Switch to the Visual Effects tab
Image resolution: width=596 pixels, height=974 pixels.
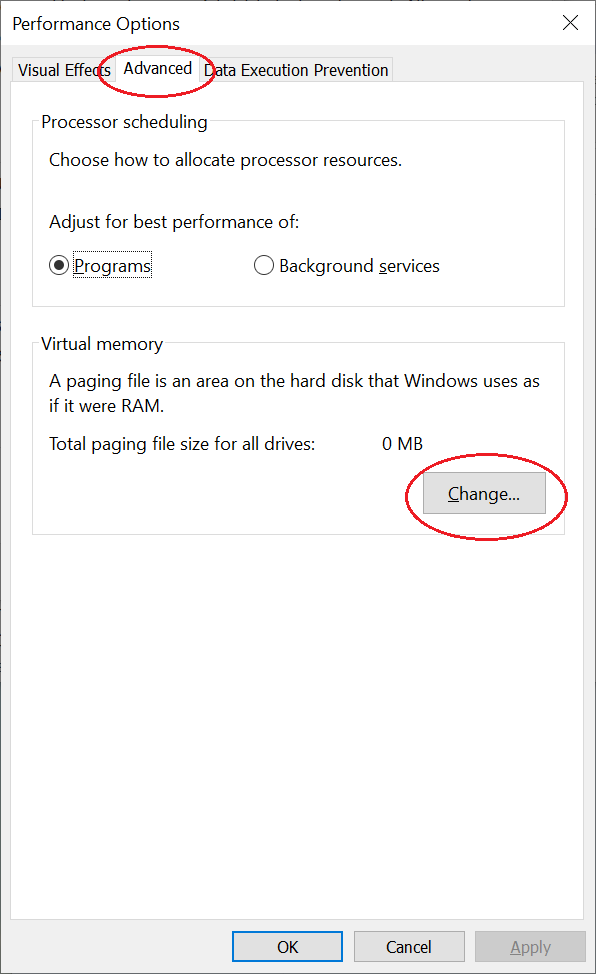[63, 70]
